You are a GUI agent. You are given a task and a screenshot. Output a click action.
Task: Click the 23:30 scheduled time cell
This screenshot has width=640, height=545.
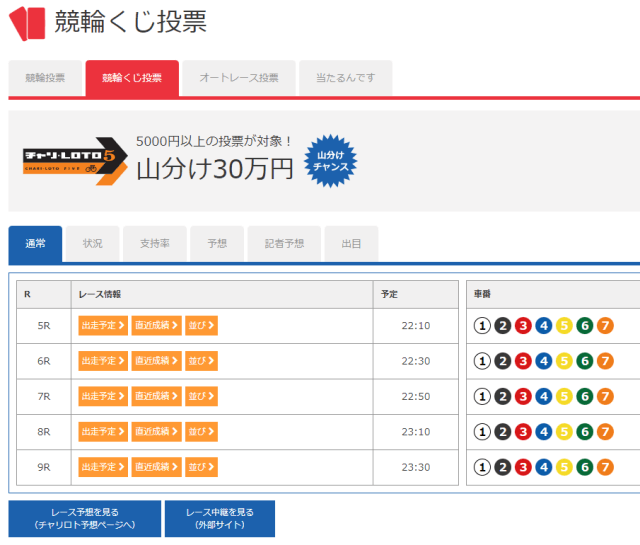(416, 467)
